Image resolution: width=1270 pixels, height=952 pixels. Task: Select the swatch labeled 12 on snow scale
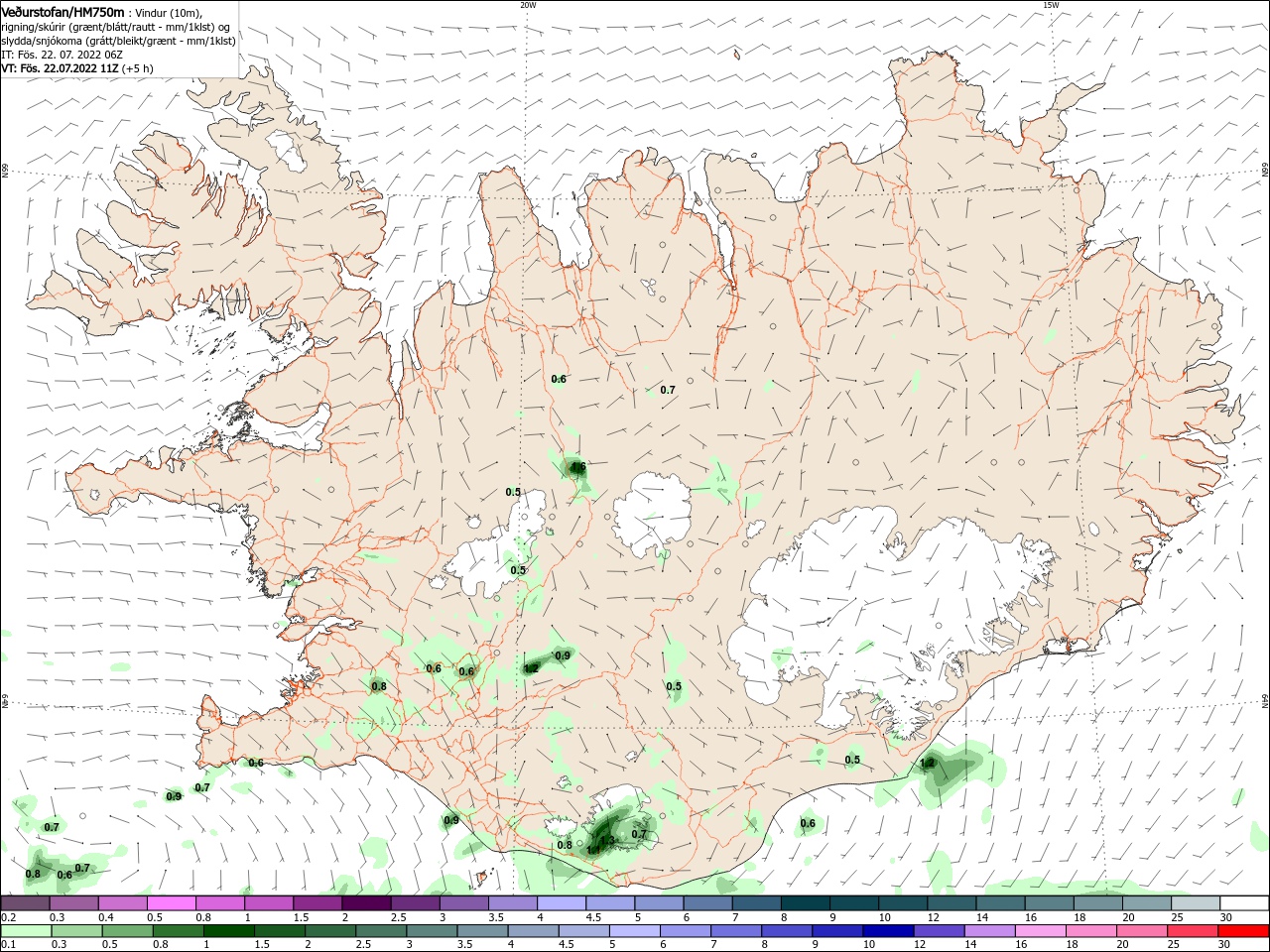(952, 903)
